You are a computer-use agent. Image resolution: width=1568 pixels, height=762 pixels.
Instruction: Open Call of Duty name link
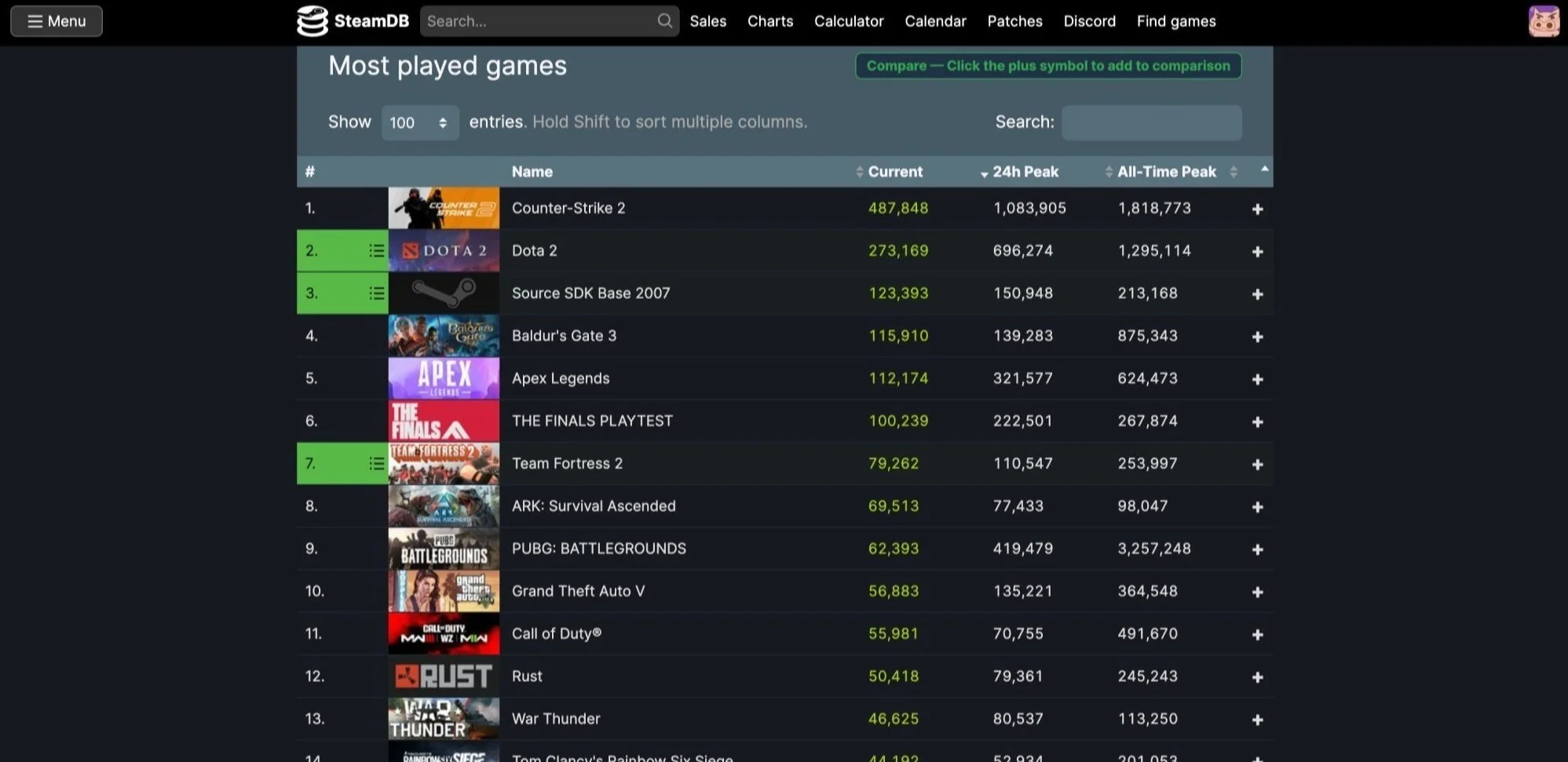pyautogui.click(x=556, y=633)
